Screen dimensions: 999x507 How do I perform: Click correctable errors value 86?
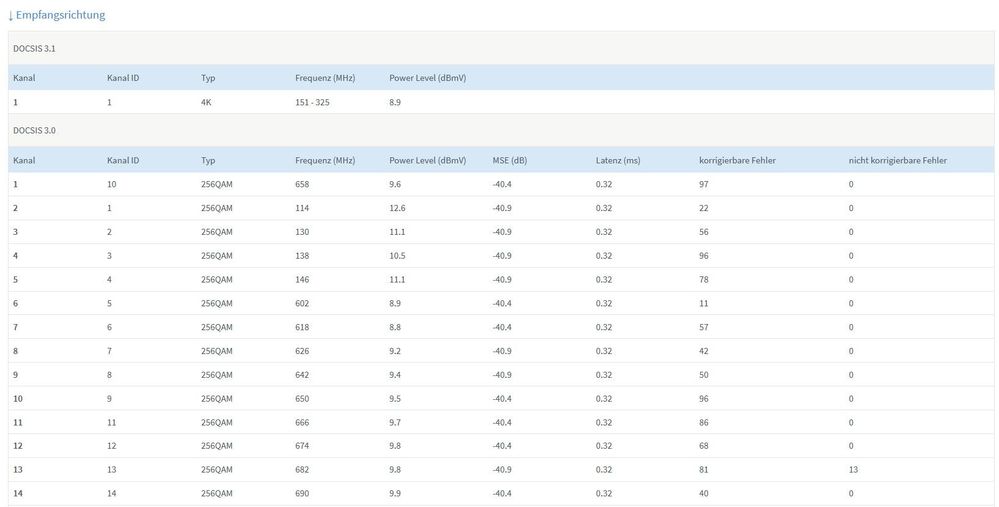(x=704, y=423)
